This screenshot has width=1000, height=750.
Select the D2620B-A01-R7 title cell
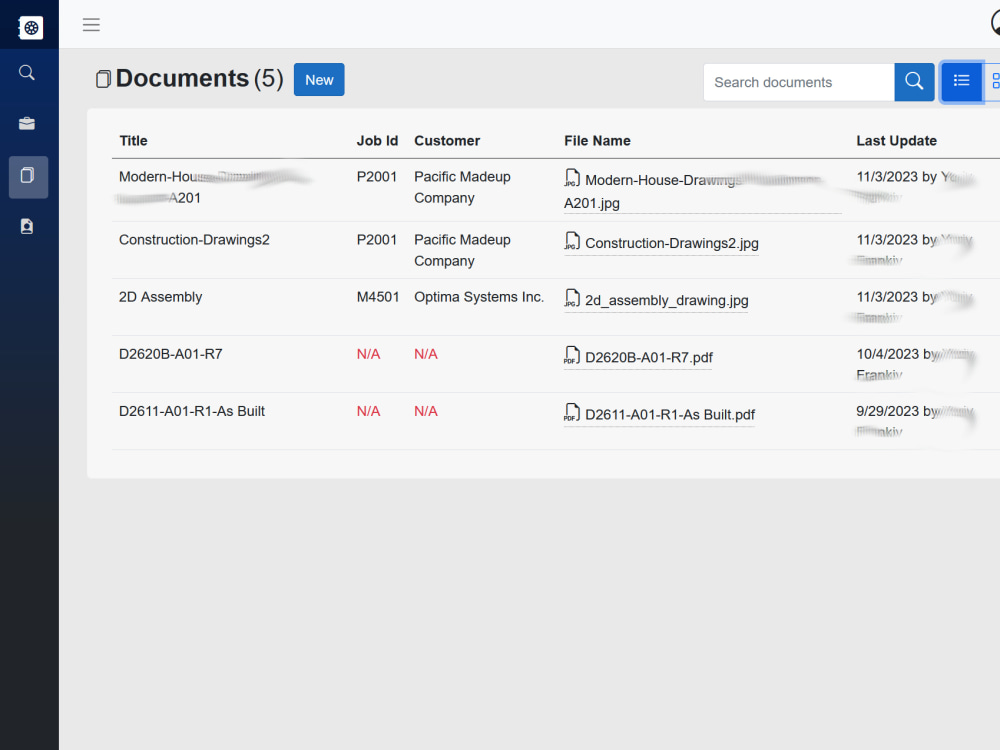click(170, 354)
